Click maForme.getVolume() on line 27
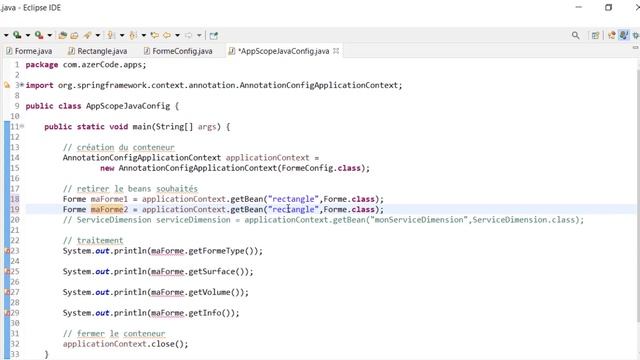This screenshot has width=640, height=360. [197, 292]
